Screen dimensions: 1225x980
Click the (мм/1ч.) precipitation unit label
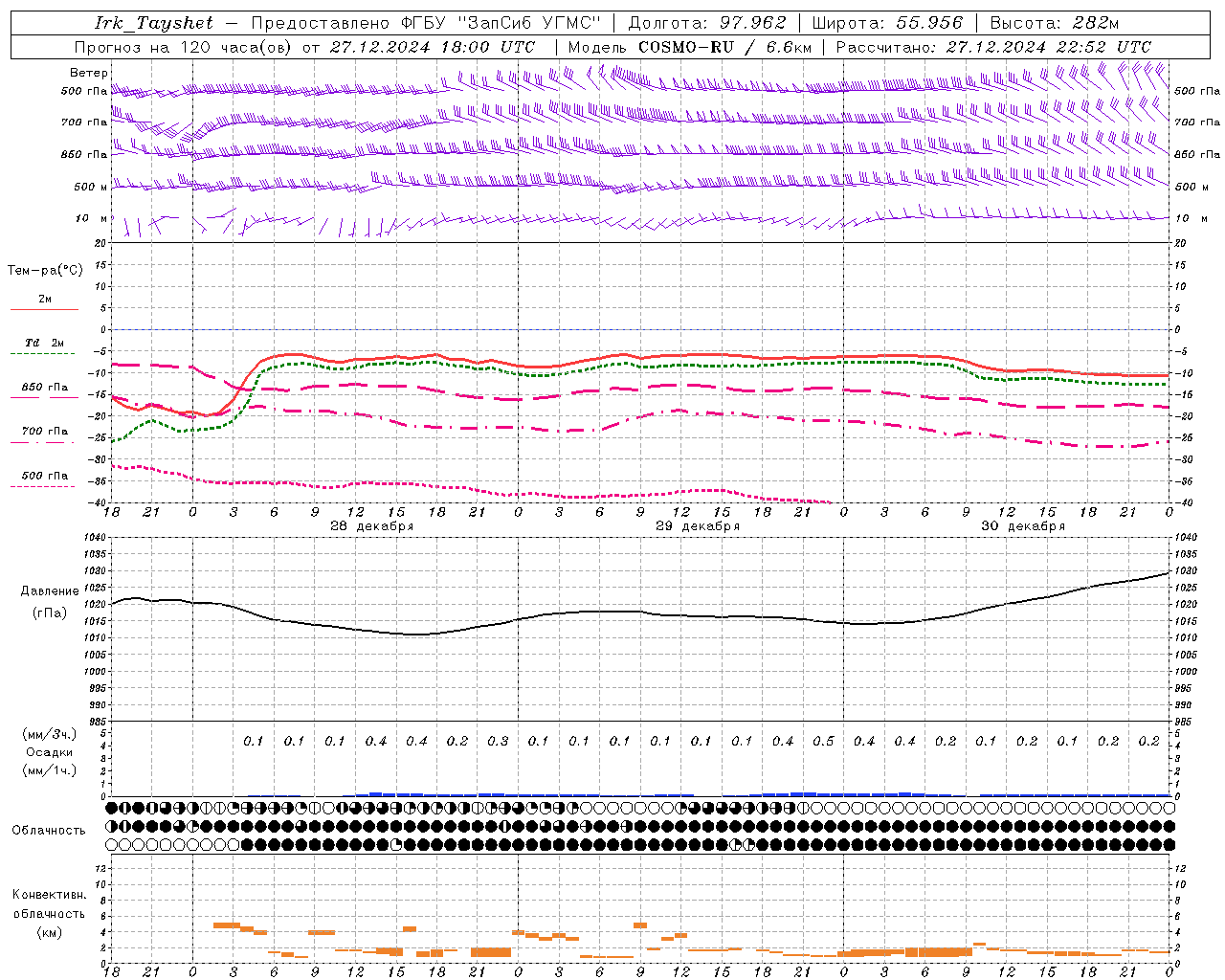coord(50,770)
